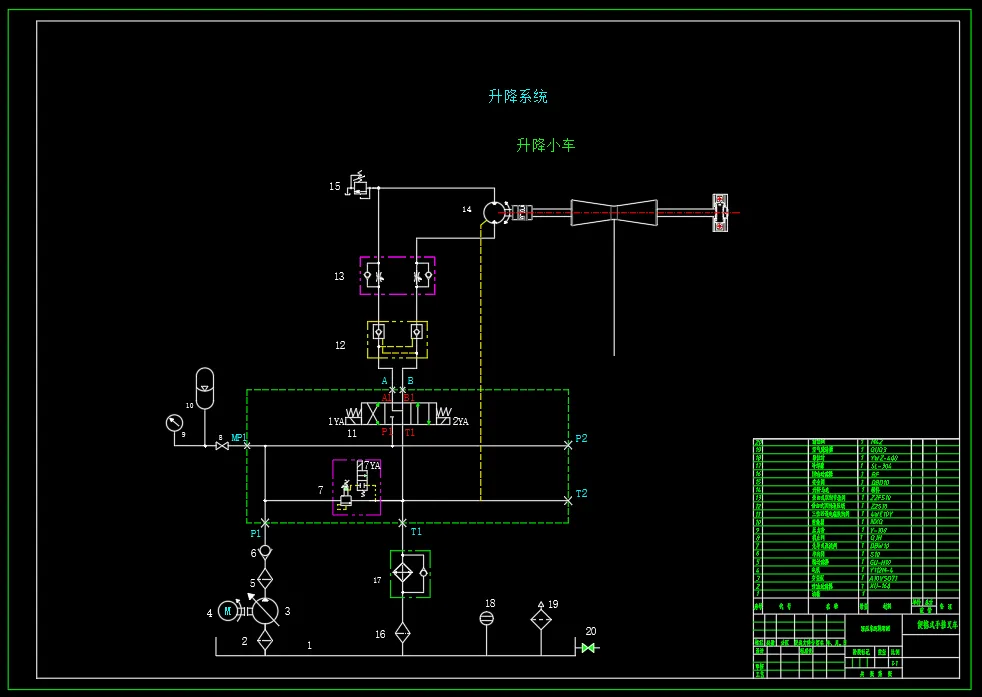Select the magenta solenoid relief valve block 7
Image resolution: width=982 pixels, height=697 pixels.
click(x=356, y=488)
